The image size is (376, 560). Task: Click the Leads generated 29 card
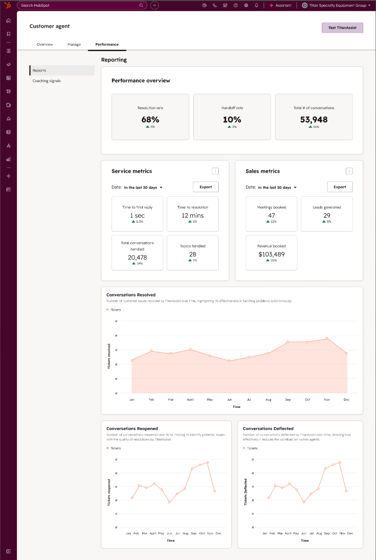pos(327,214)
